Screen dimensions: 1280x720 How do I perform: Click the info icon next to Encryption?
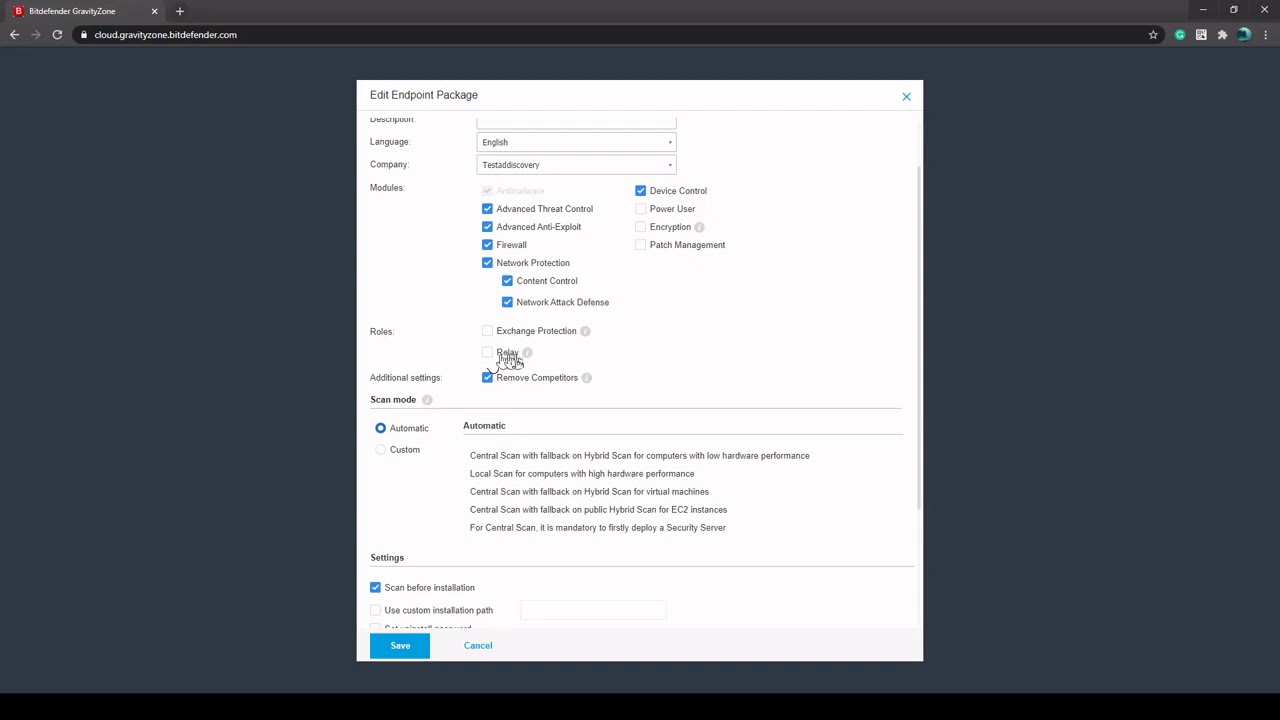(699, 227)
